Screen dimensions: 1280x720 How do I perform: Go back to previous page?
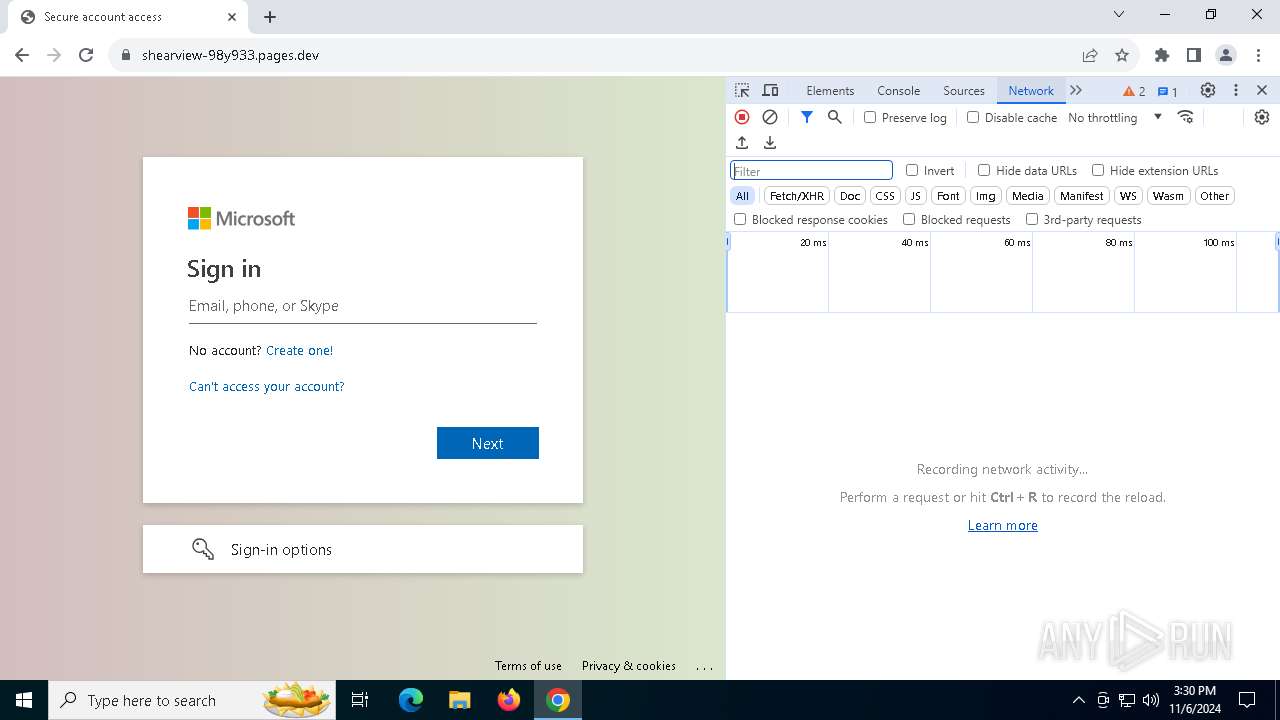22,55
